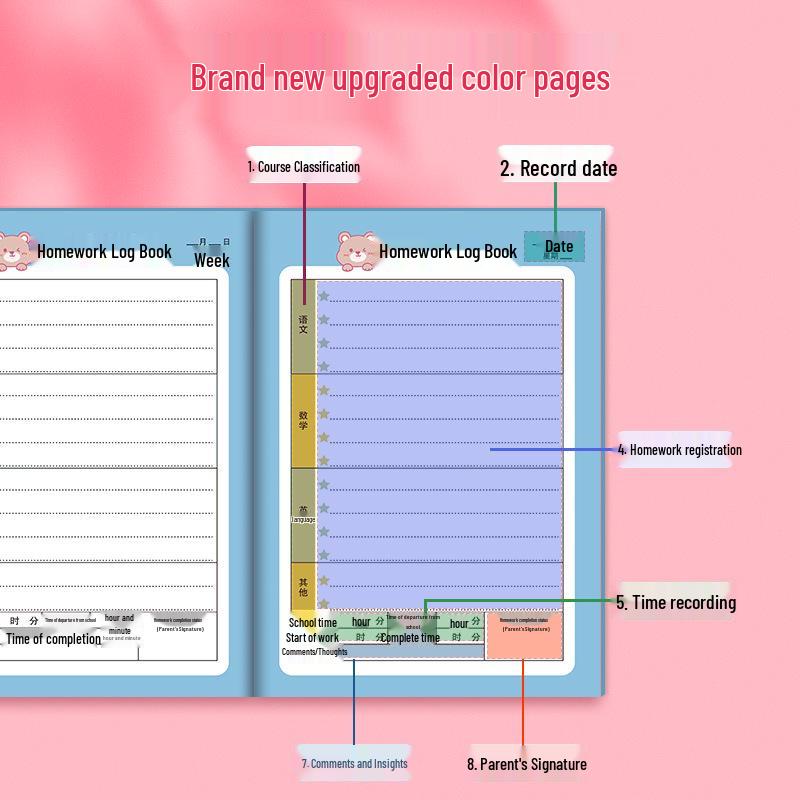This screenshot has width=800, height=800.
Task: Click the 'Brand new upgraded color pages' heading
Action: click(400, 78)
